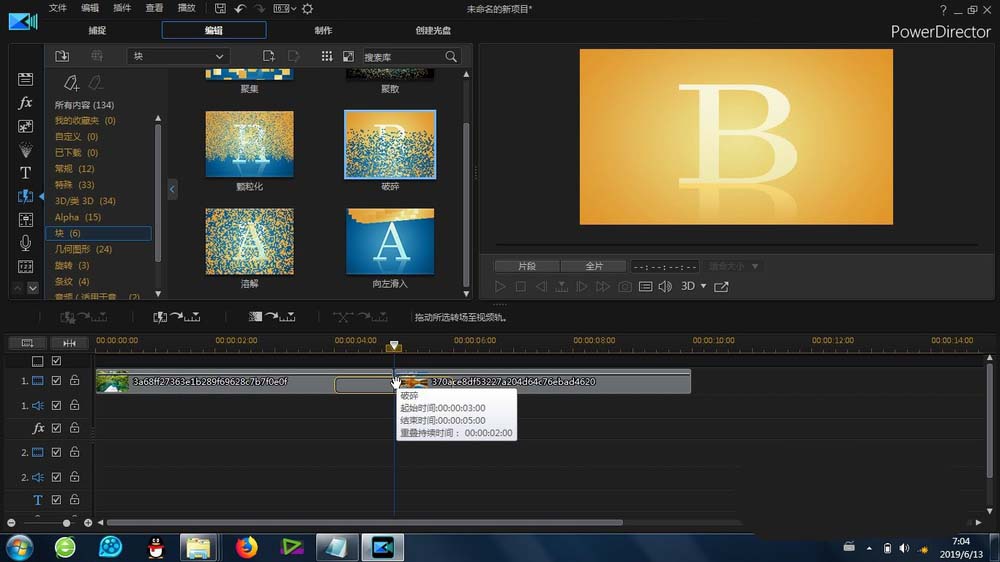The width and height of the screenshot is (1000, 562).
Task: Toggle the all-tracks checkbox above track 1
Action: click(56, 361)
